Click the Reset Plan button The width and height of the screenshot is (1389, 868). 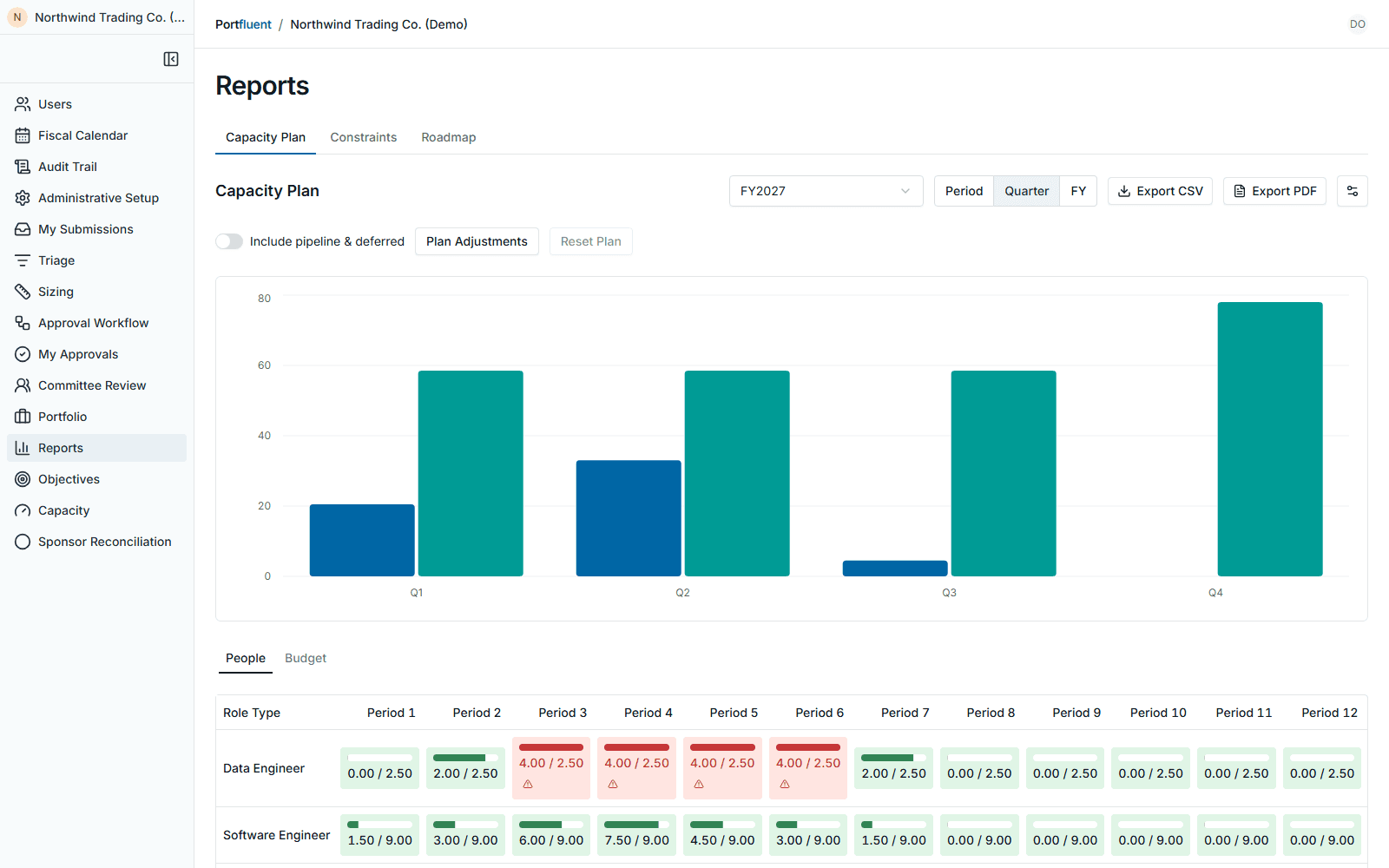(590, 241)
